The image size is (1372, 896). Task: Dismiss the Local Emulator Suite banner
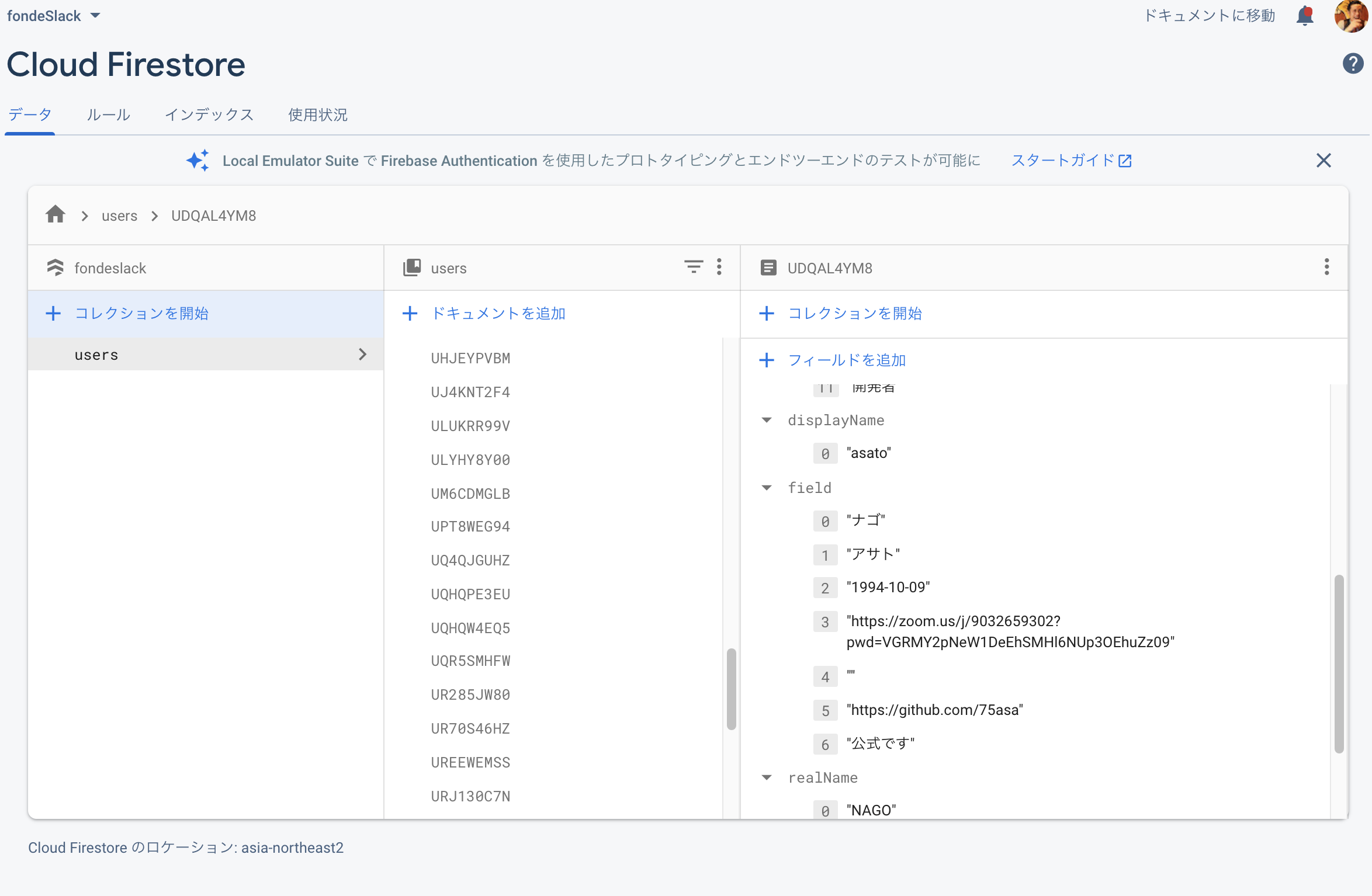[1324, 160]
